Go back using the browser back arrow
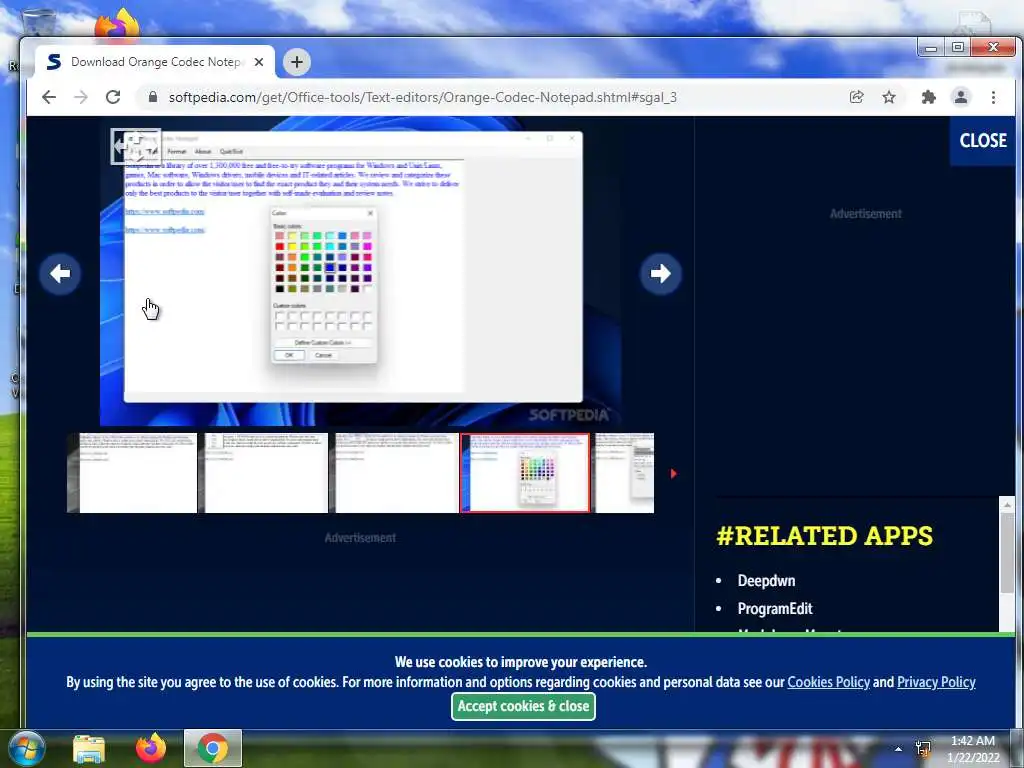 point(49,97)
